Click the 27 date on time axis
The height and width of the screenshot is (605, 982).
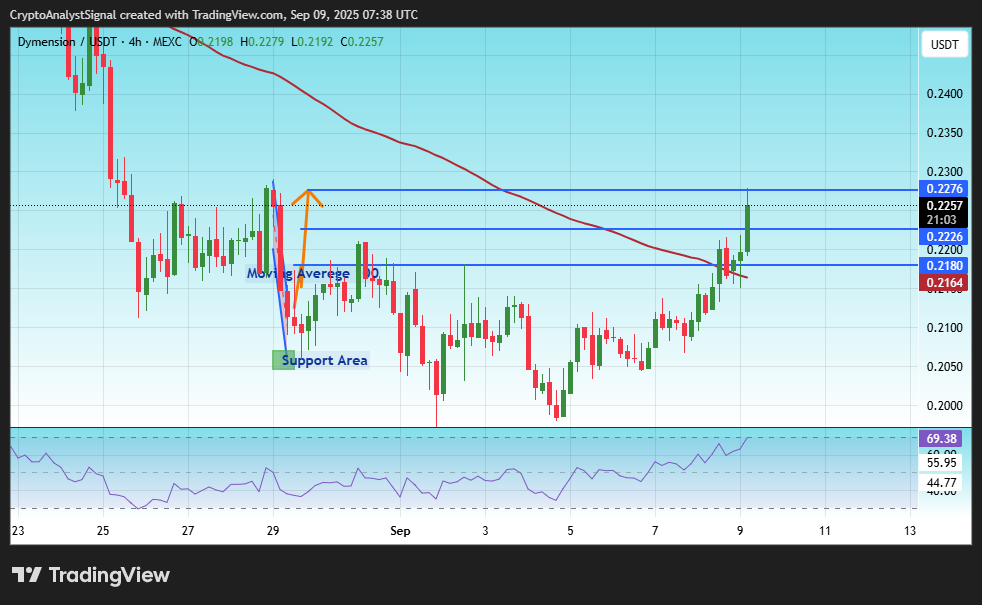click(x=188, y=530)
